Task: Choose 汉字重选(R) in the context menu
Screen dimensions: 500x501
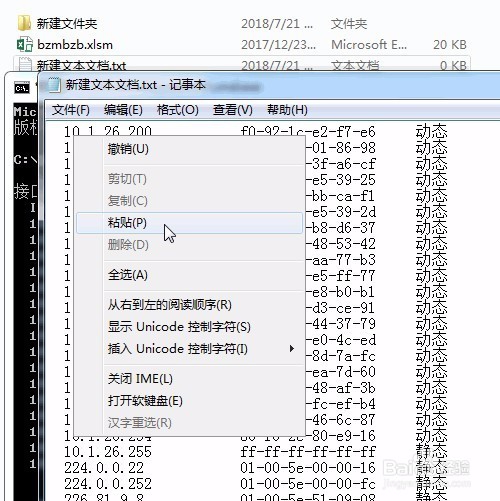Action: click(x=189, y=423)
